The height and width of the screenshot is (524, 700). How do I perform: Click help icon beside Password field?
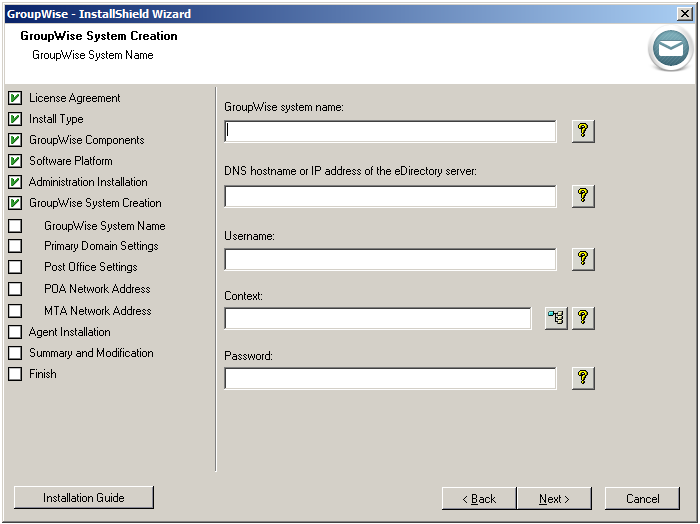[x=583, y=378]
